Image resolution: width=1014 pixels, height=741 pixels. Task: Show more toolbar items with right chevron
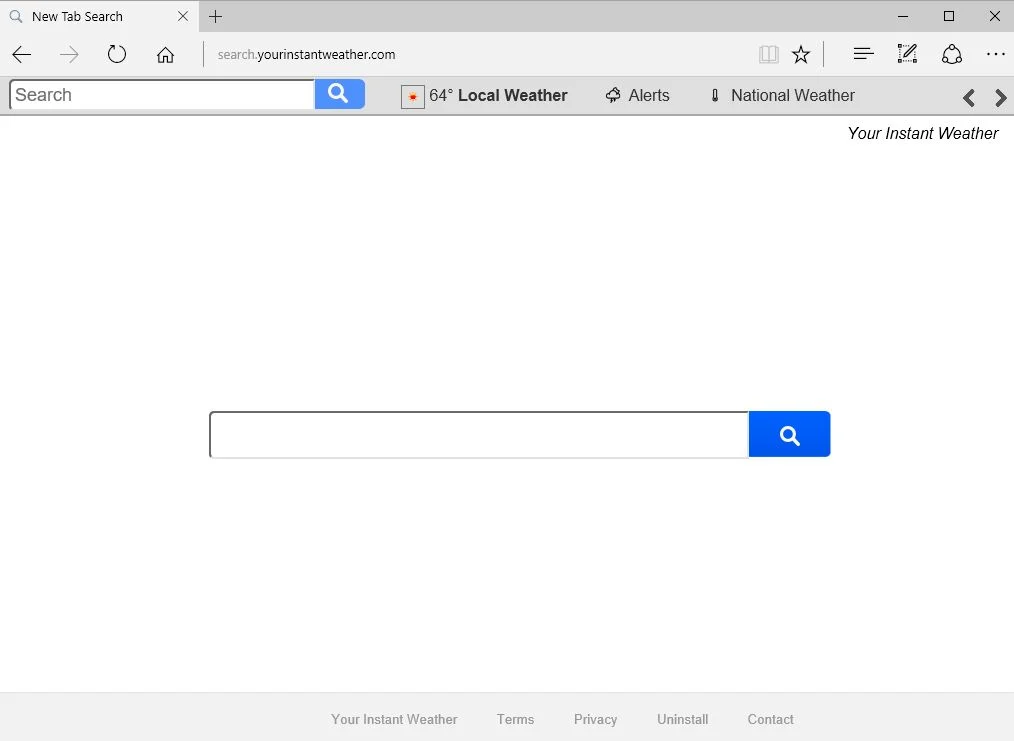[1000, 98]
